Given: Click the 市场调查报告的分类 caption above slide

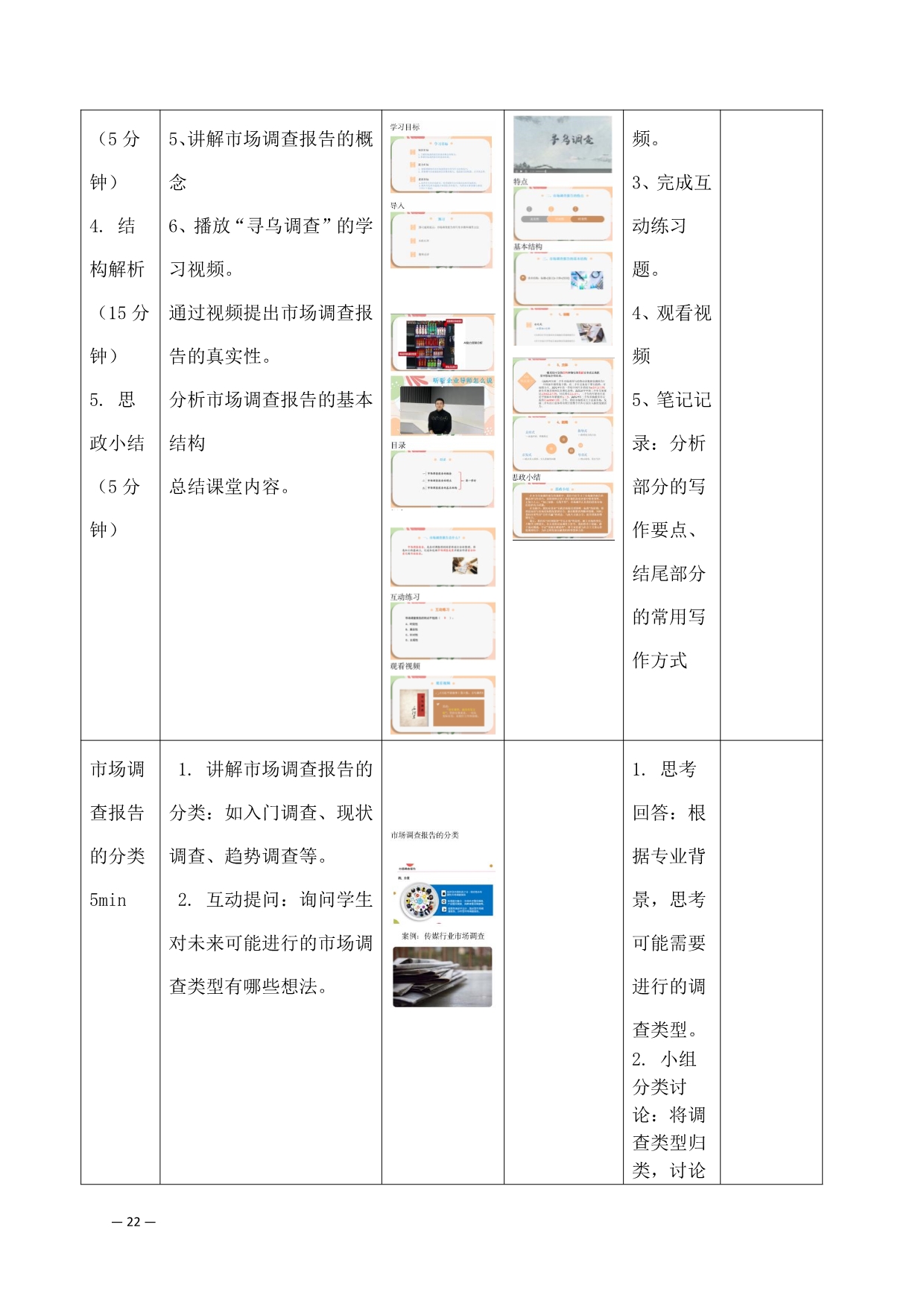Looking at the screenshot, I should point(425,835).
